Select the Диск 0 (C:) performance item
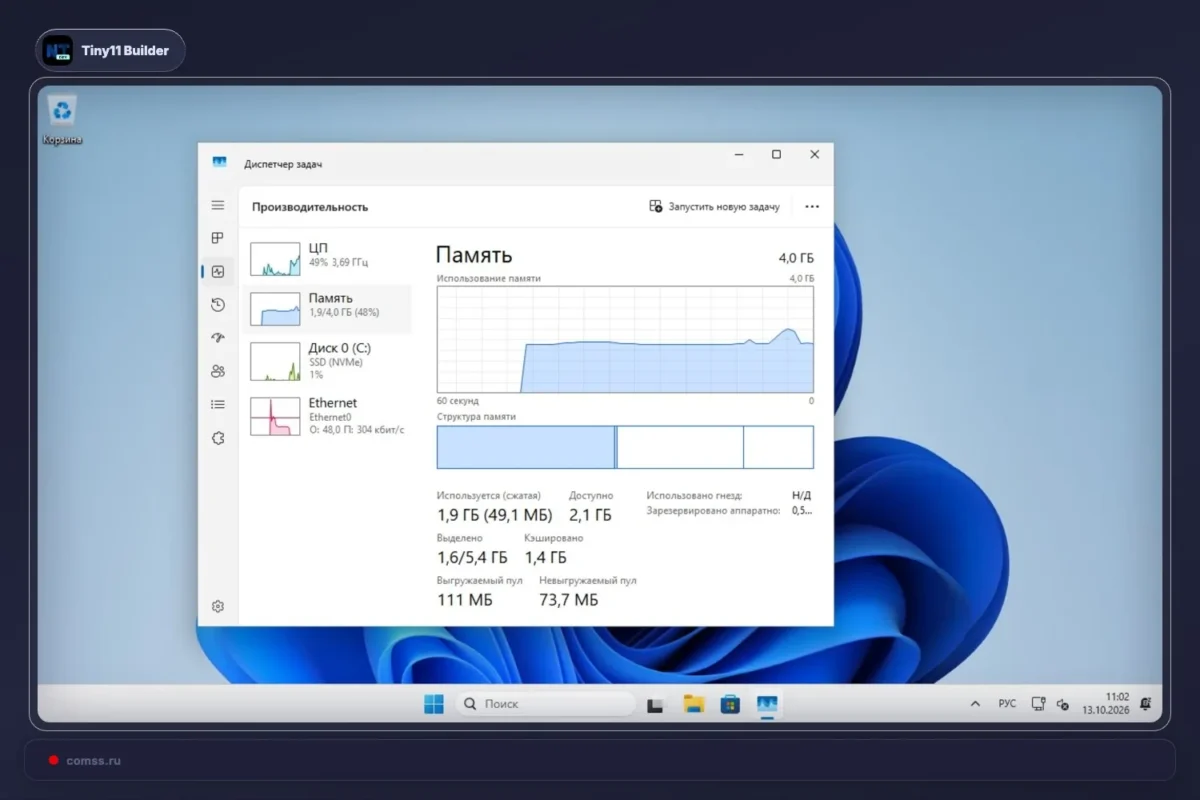Image resolution: width=1200 pixels, height=800 pixels. [x=327, y=360]
